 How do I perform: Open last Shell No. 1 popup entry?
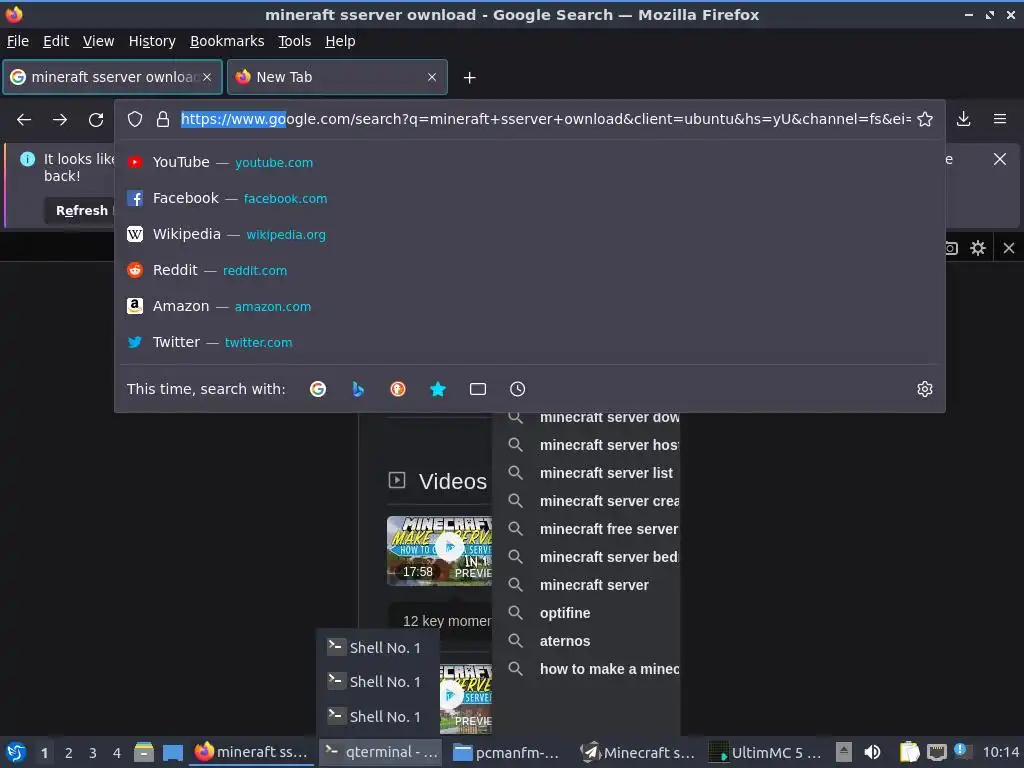(376, 716)
